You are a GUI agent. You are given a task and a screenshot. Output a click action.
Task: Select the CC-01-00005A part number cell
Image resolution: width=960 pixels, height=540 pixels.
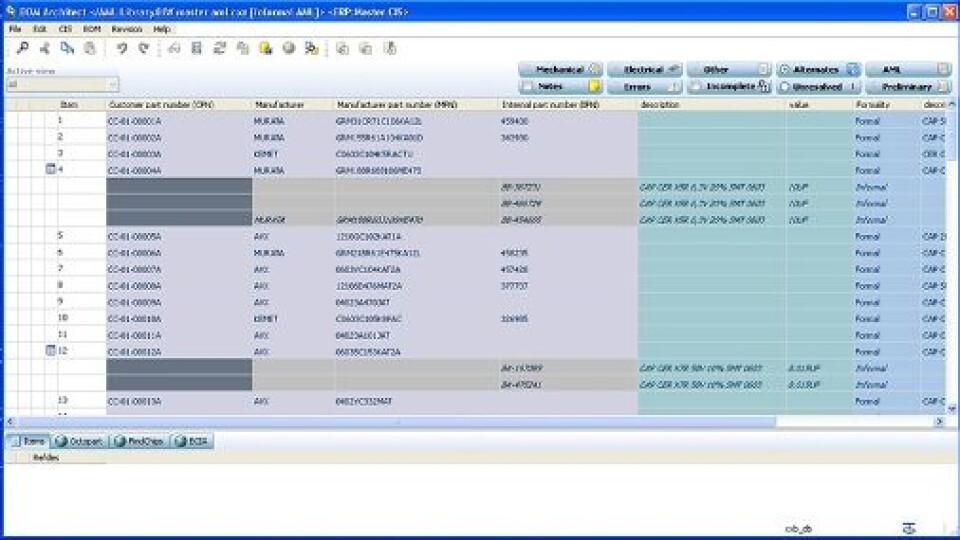coord(179,236)
